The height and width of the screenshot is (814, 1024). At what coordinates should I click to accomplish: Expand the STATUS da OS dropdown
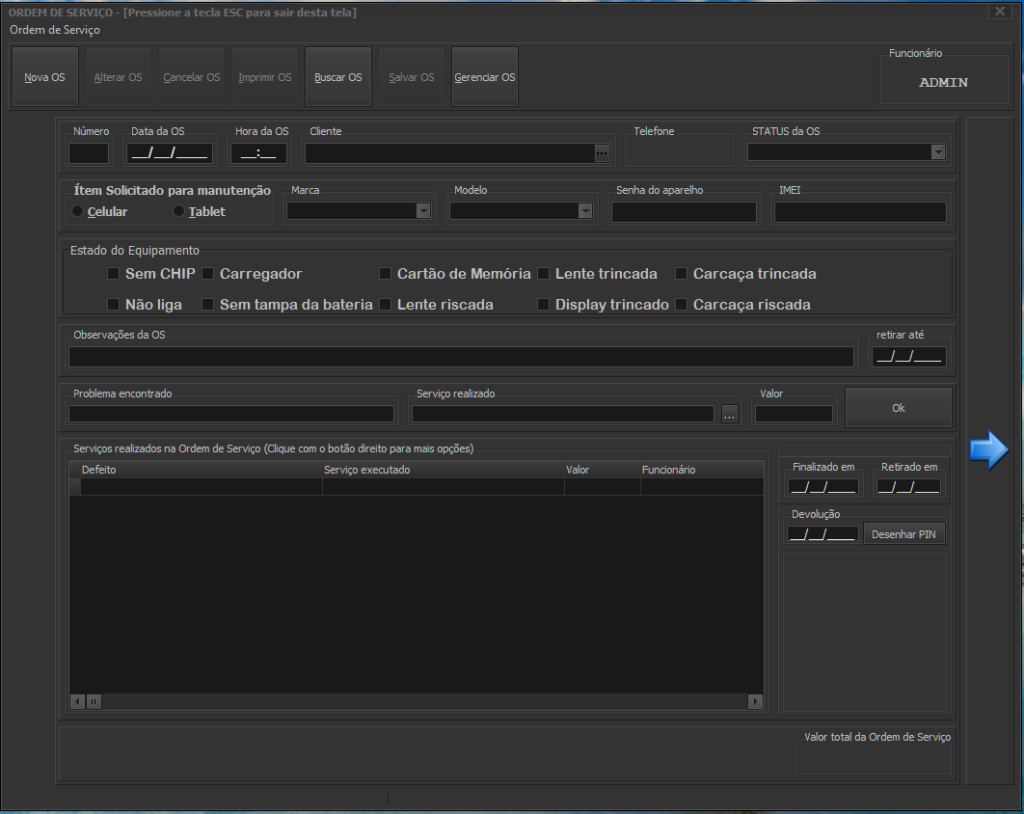click(x=938, y=153)
